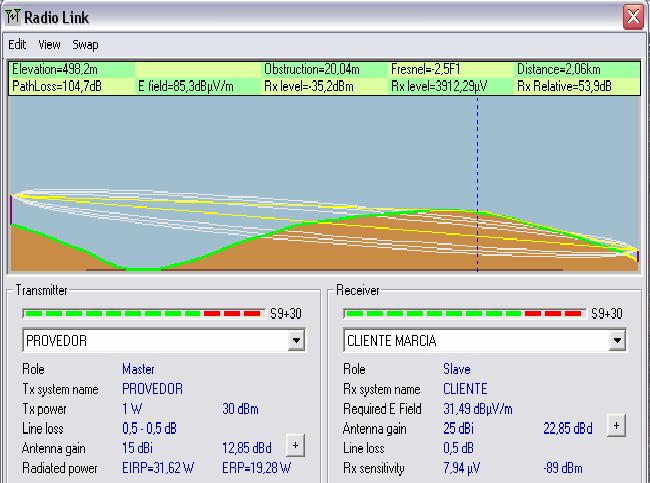The height and width of the screenshot is (483, 650).
Task: Select the PROVEDOR combo box field
Action: [164, 340]
